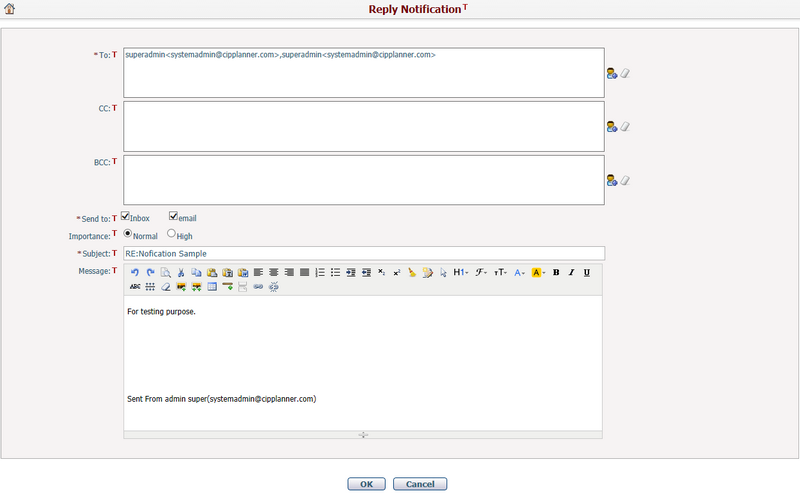This screenshot has width=800, height=495.
Task: Open address book next to To field
Action: click(611, 73)
